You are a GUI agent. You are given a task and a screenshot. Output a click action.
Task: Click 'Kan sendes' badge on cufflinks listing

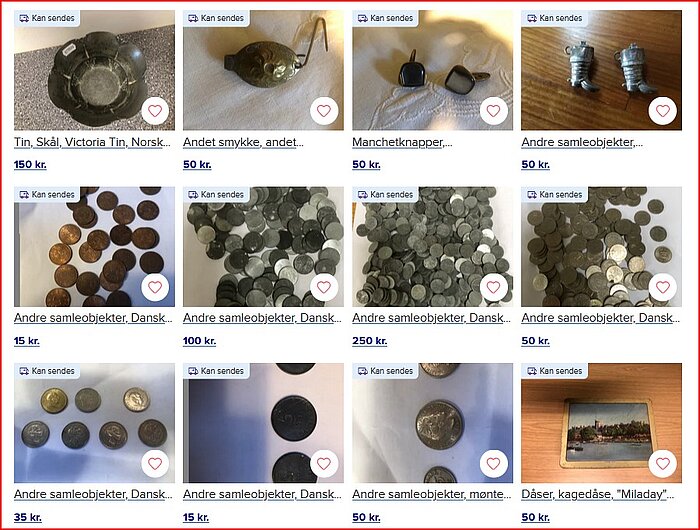(x=386, y=18)
